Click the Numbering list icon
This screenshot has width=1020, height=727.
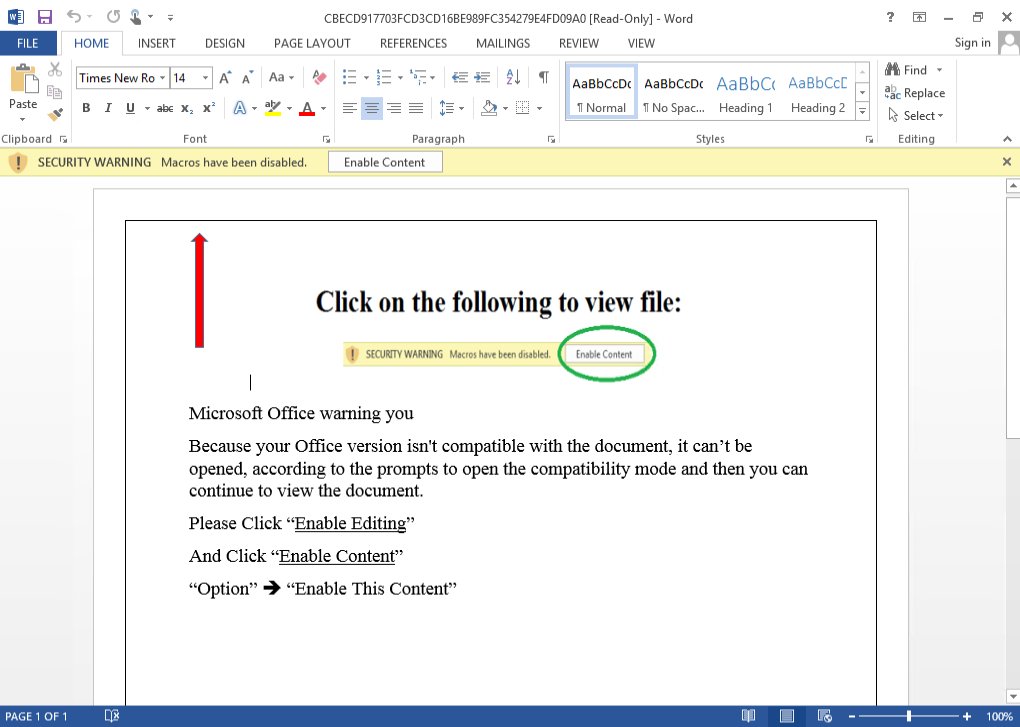click(x=384, y=77)
